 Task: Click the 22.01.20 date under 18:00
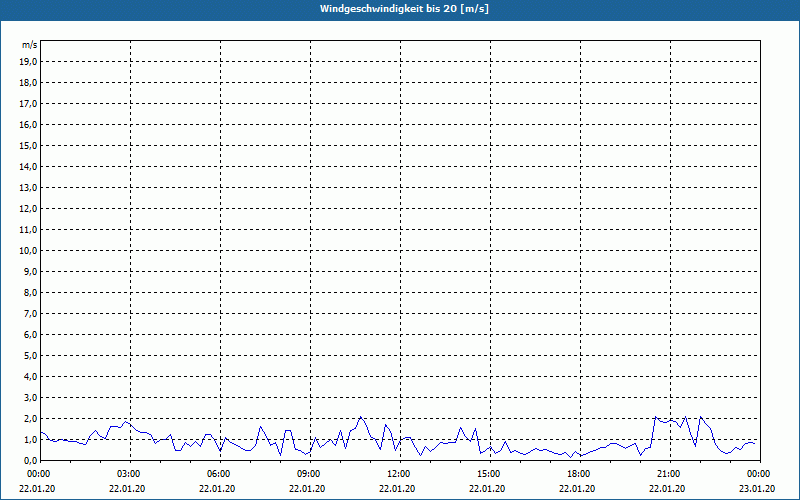point(577,489)
